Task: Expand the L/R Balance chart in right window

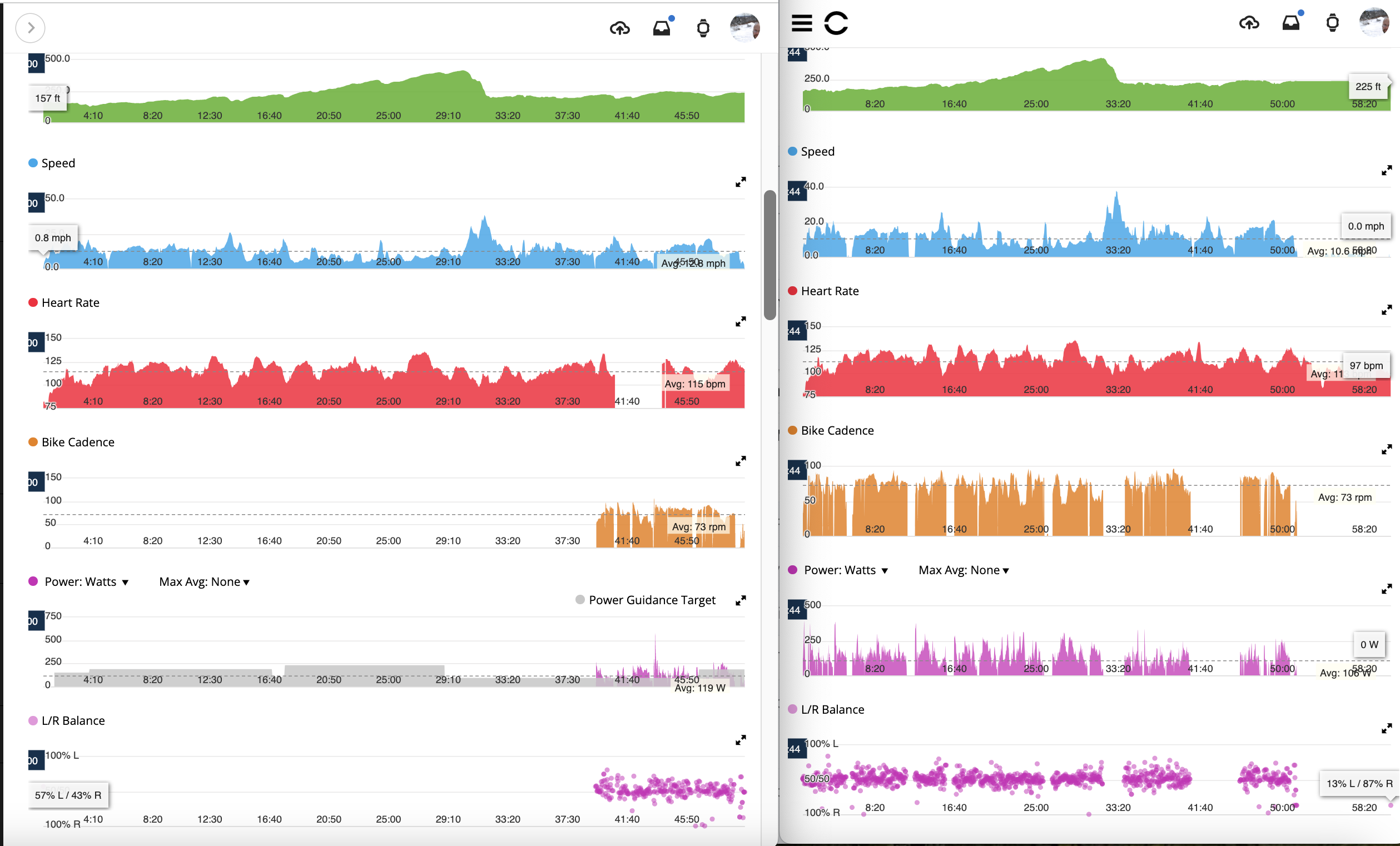Action: point(1386,728)
